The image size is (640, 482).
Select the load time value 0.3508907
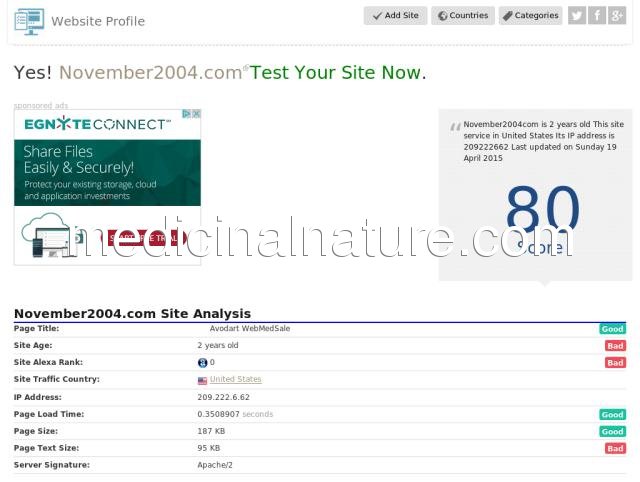pyautogui.click(x=218, y=414)
